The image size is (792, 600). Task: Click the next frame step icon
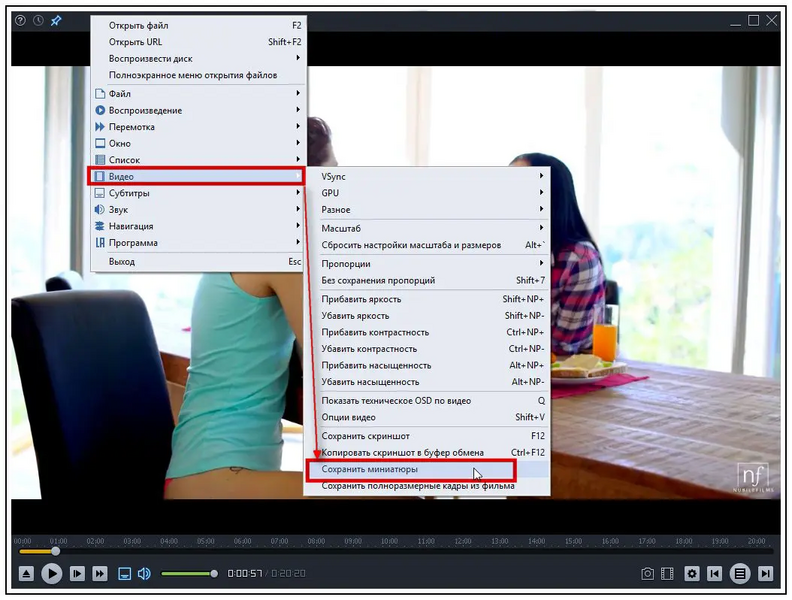76,573
